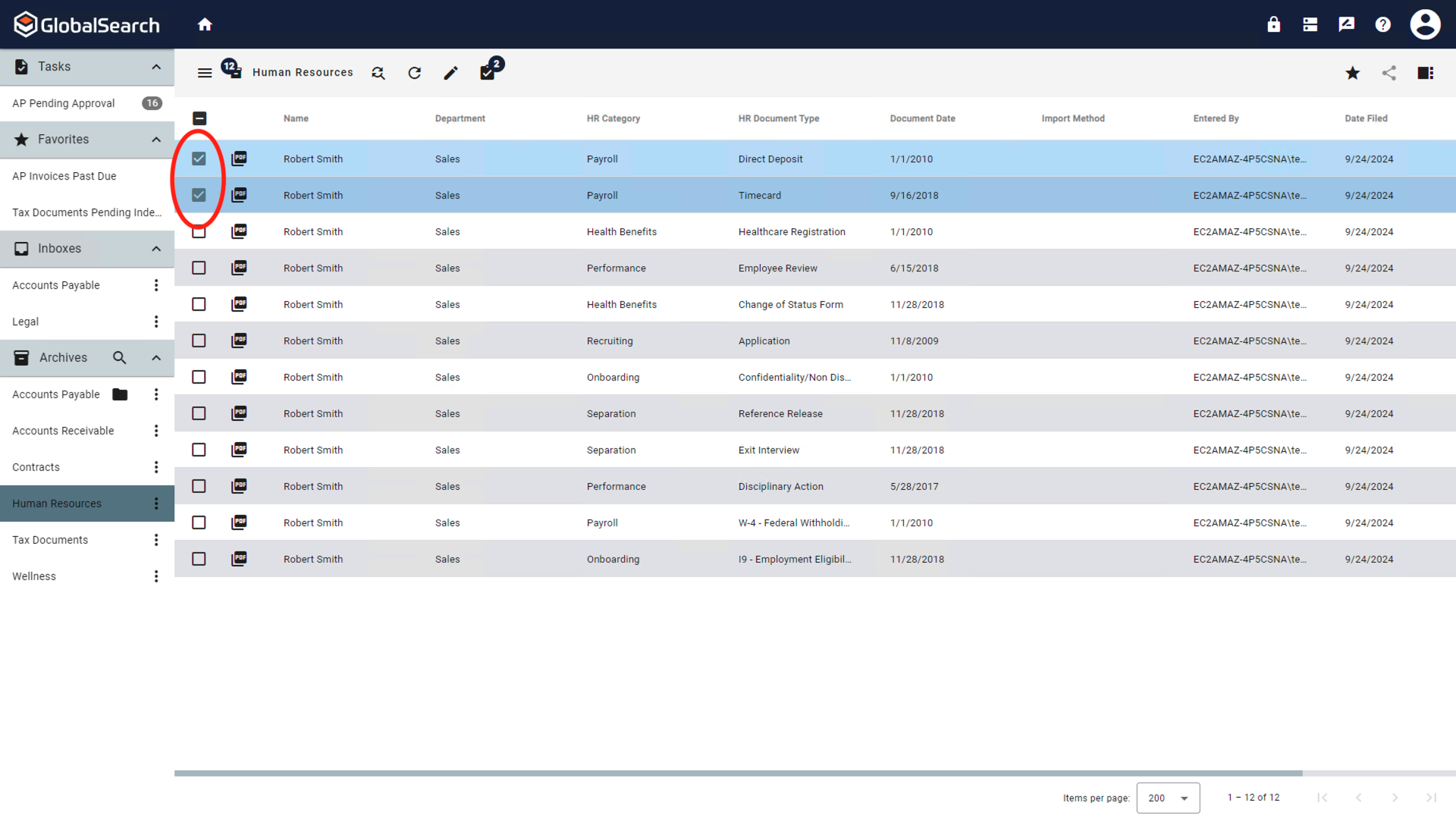This screenshot has width=1456, height=819.
Task: Collapse the Favorites section
Action: [155, 140]
